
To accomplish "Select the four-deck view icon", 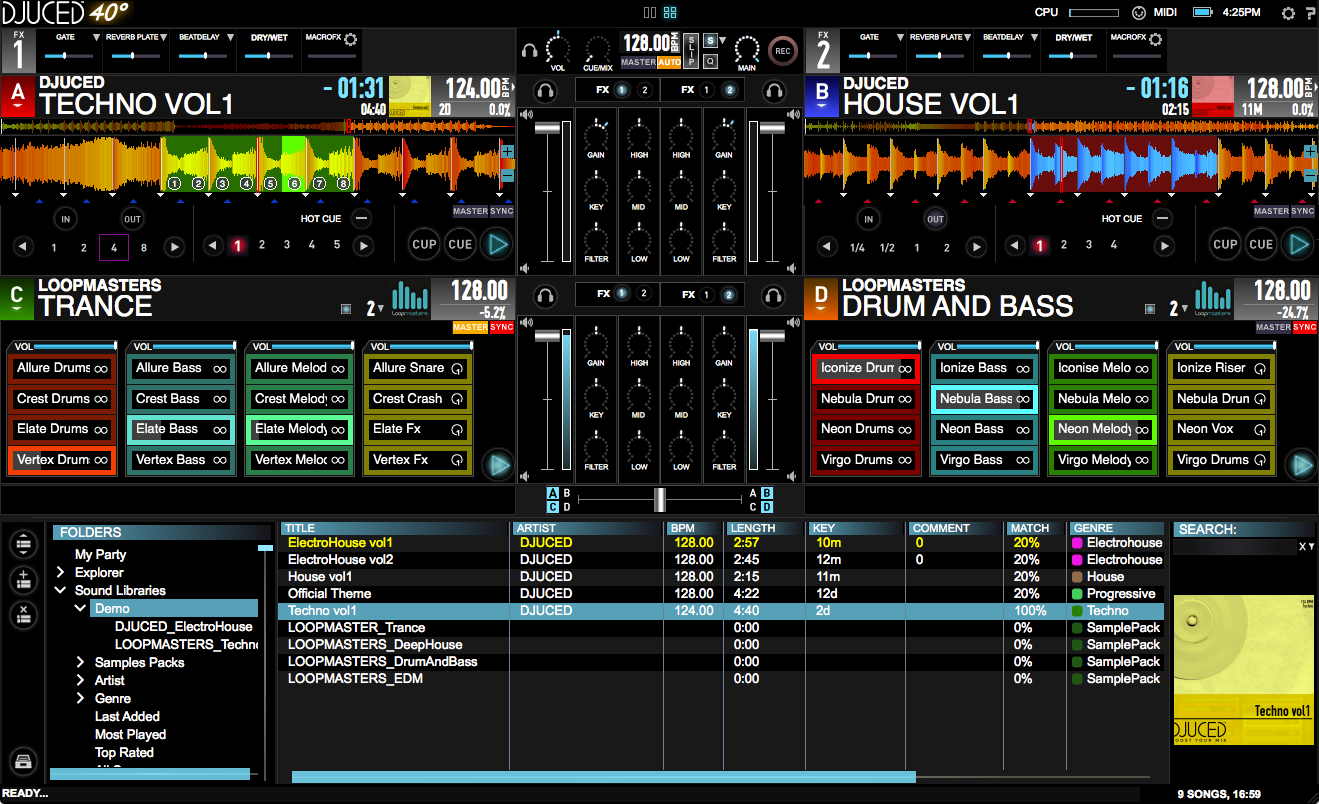I will tap(668, 13).
